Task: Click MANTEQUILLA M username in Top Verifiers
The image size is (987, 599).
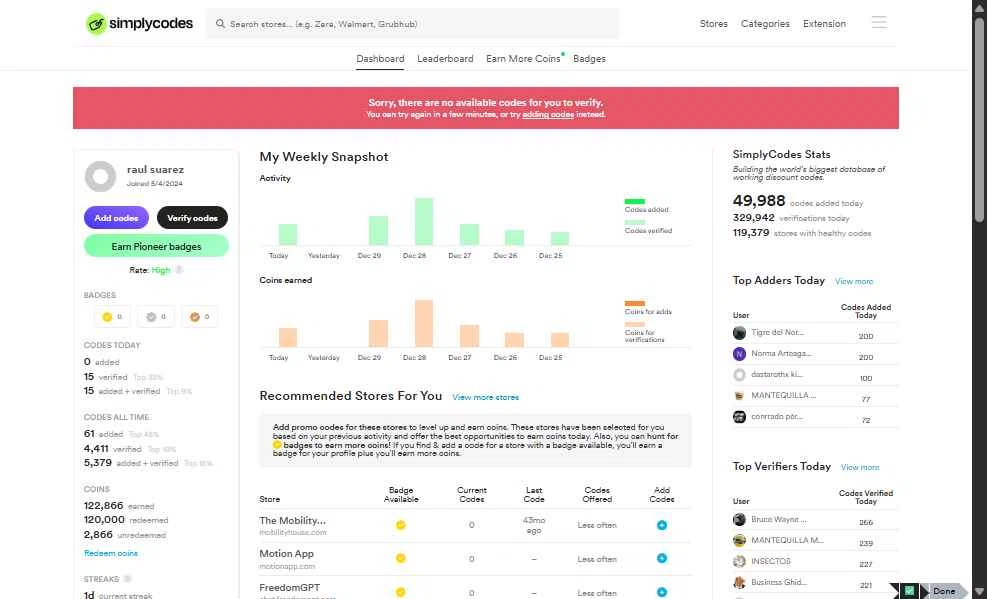Action: (787, 540)
